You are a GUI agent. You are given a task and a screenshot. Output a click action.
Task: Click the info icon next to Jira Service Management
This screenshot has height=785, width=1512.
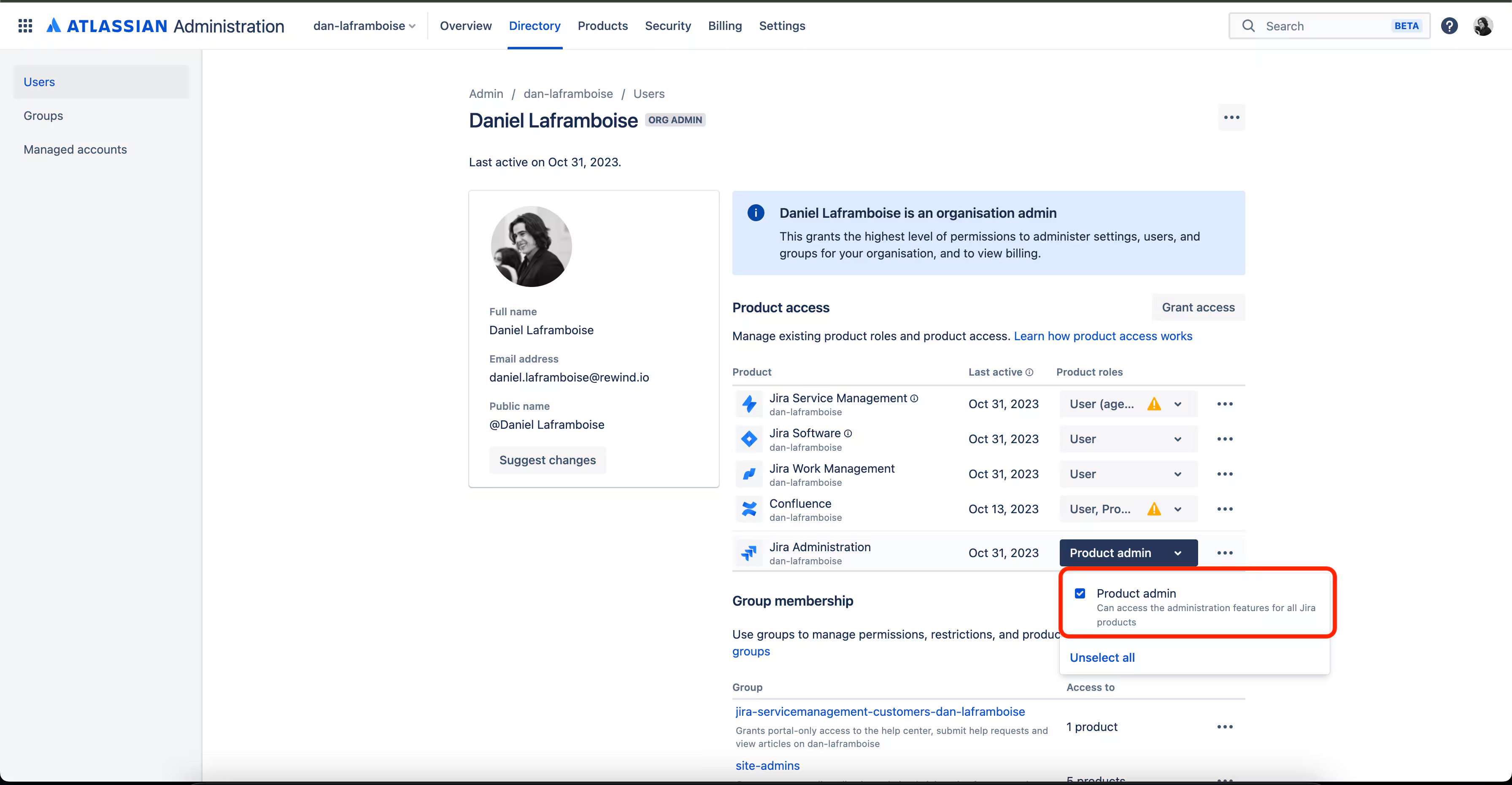point(914,399)
